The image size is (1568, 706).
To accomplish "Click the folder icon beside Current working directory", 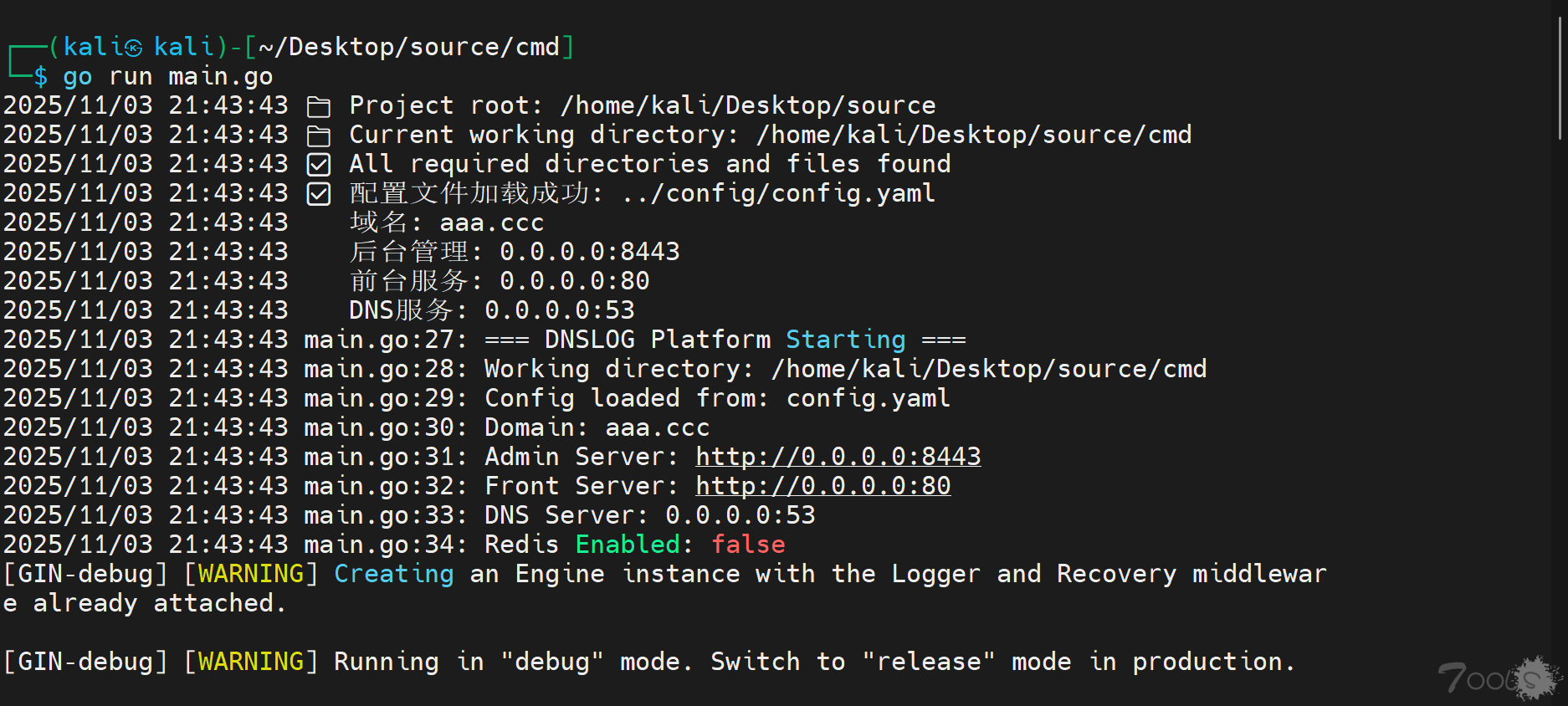I will pos(319,136).
